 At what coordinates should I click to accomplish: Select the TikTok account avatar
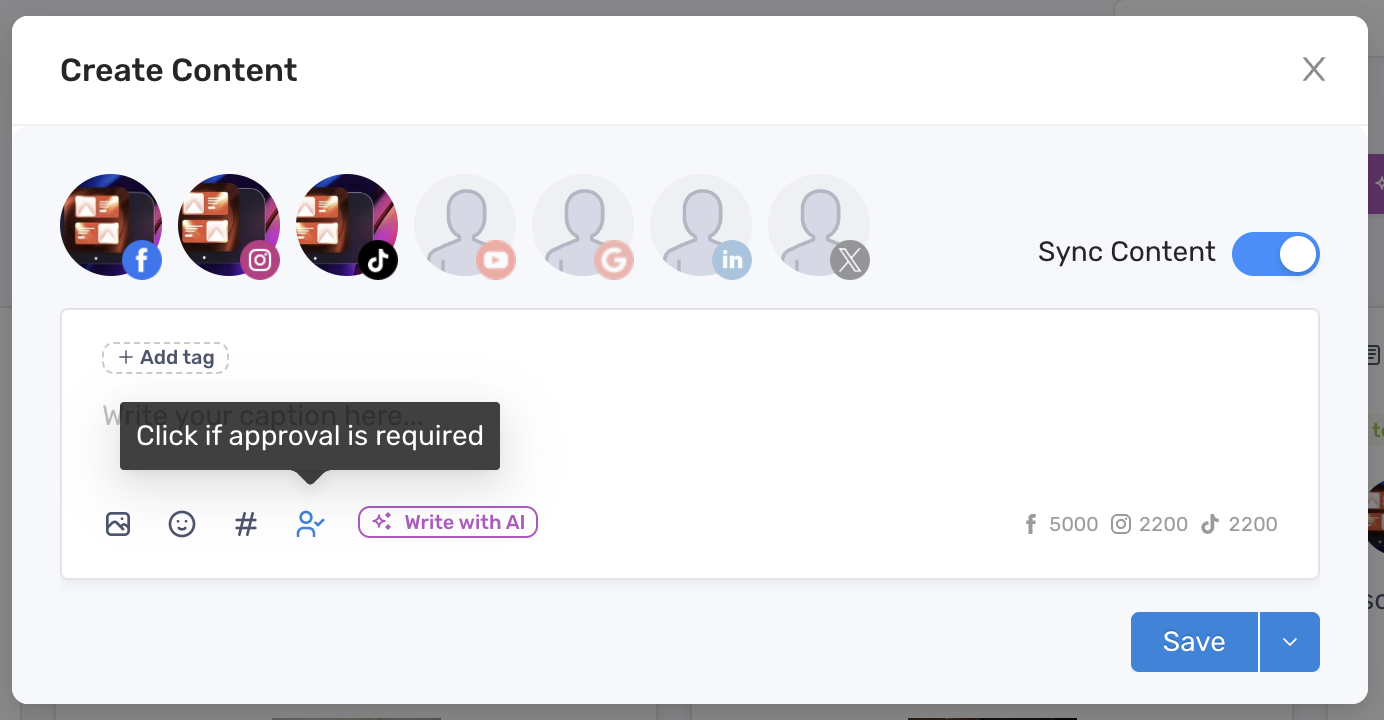347,225
